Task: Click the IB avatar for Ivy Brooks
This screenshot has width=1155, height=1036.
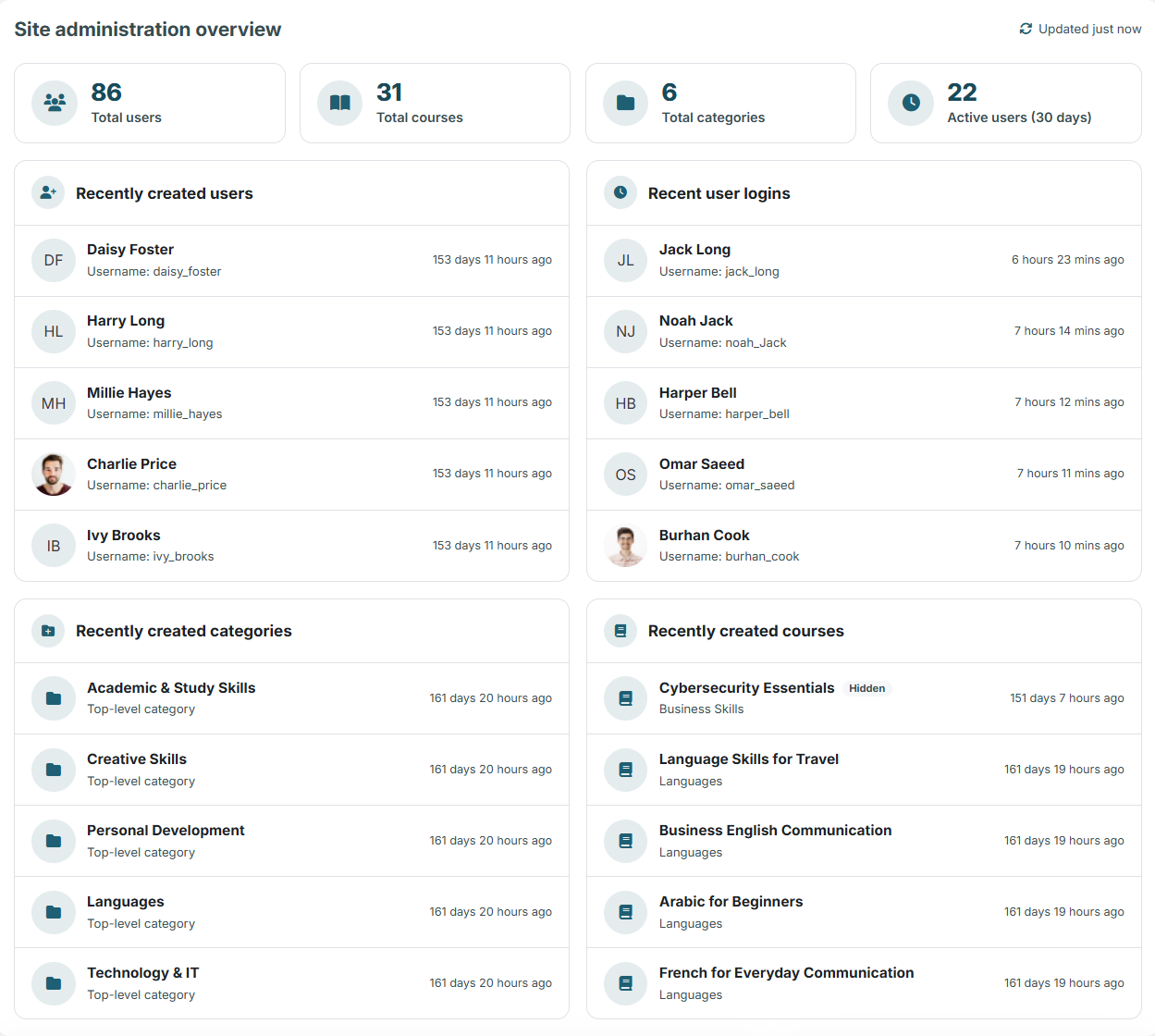Action: coord(54,546)
